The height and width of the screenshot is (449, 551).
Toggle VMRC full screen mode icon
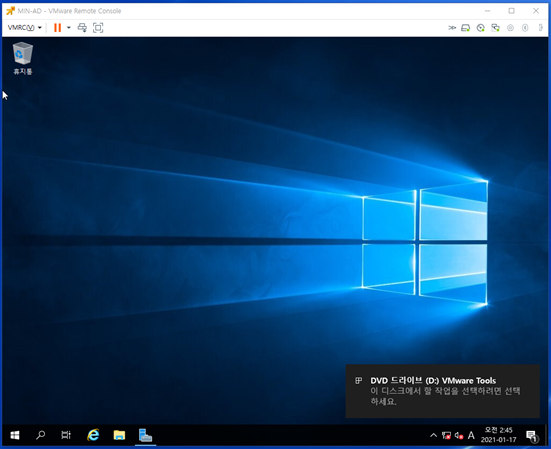point(98,28)
